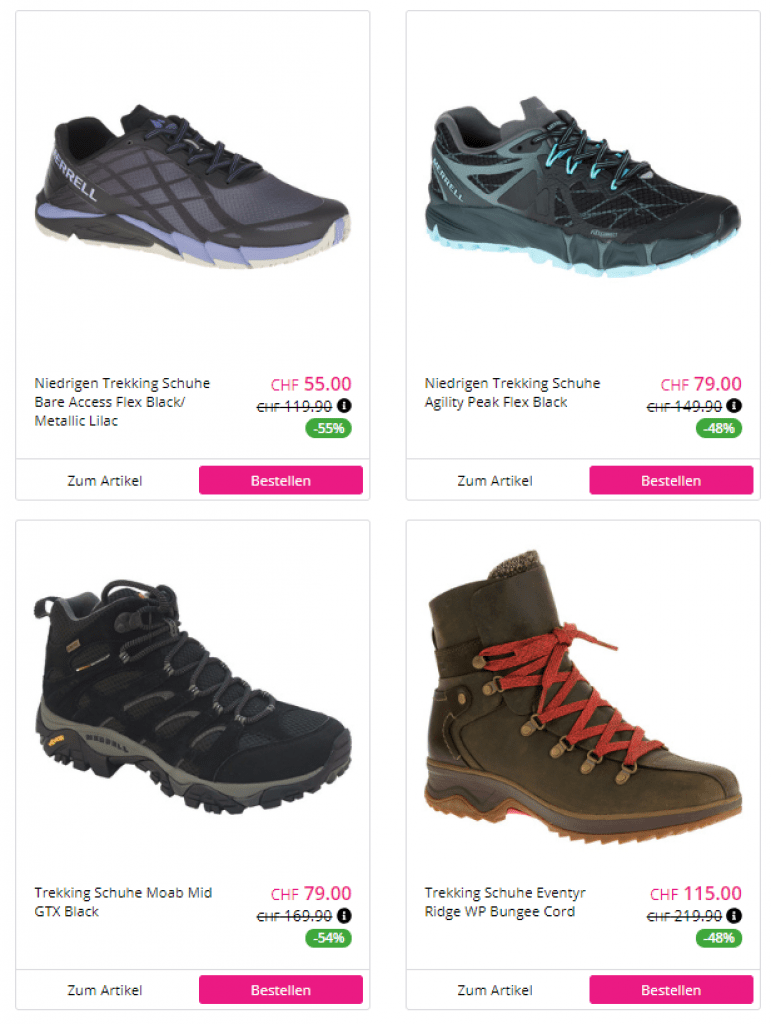
Task: Click info icon beside CHF 219.90 price
Action: 734,916
